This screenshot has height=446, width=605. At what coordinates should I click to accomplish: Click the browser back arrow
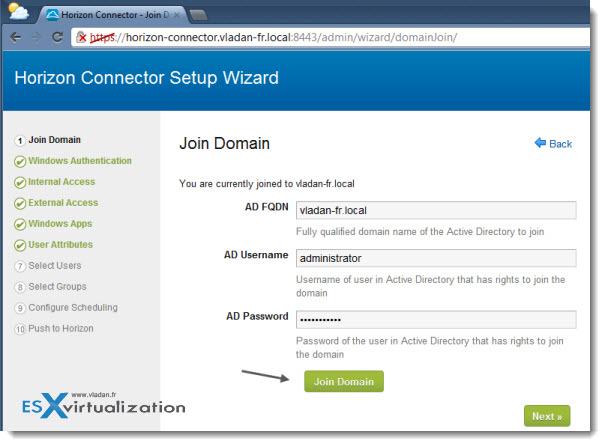tap(16, 37)
